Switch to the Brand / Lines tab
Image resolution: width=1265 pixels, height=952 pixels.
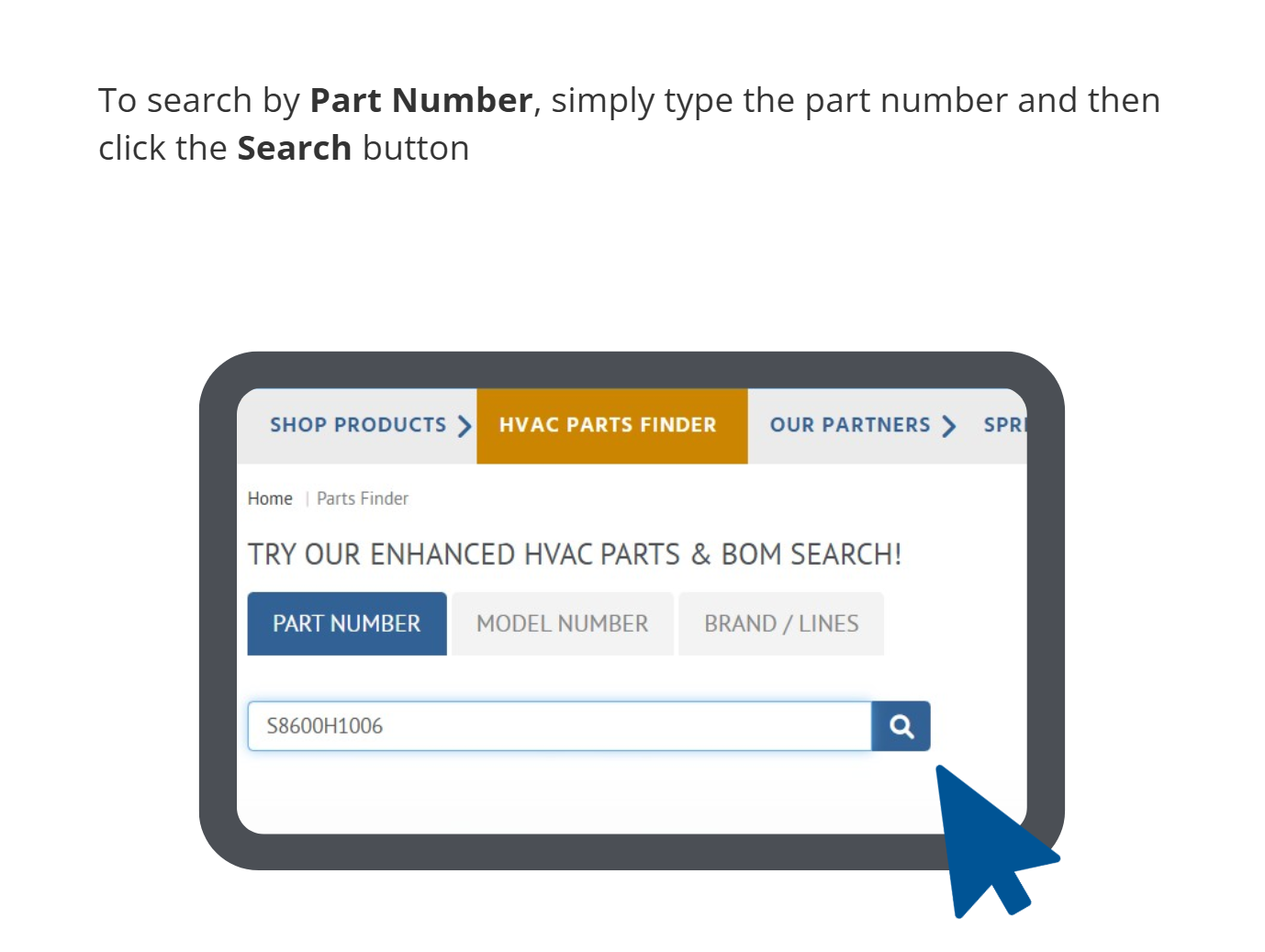pyautogui.click(x=781, y=624)
